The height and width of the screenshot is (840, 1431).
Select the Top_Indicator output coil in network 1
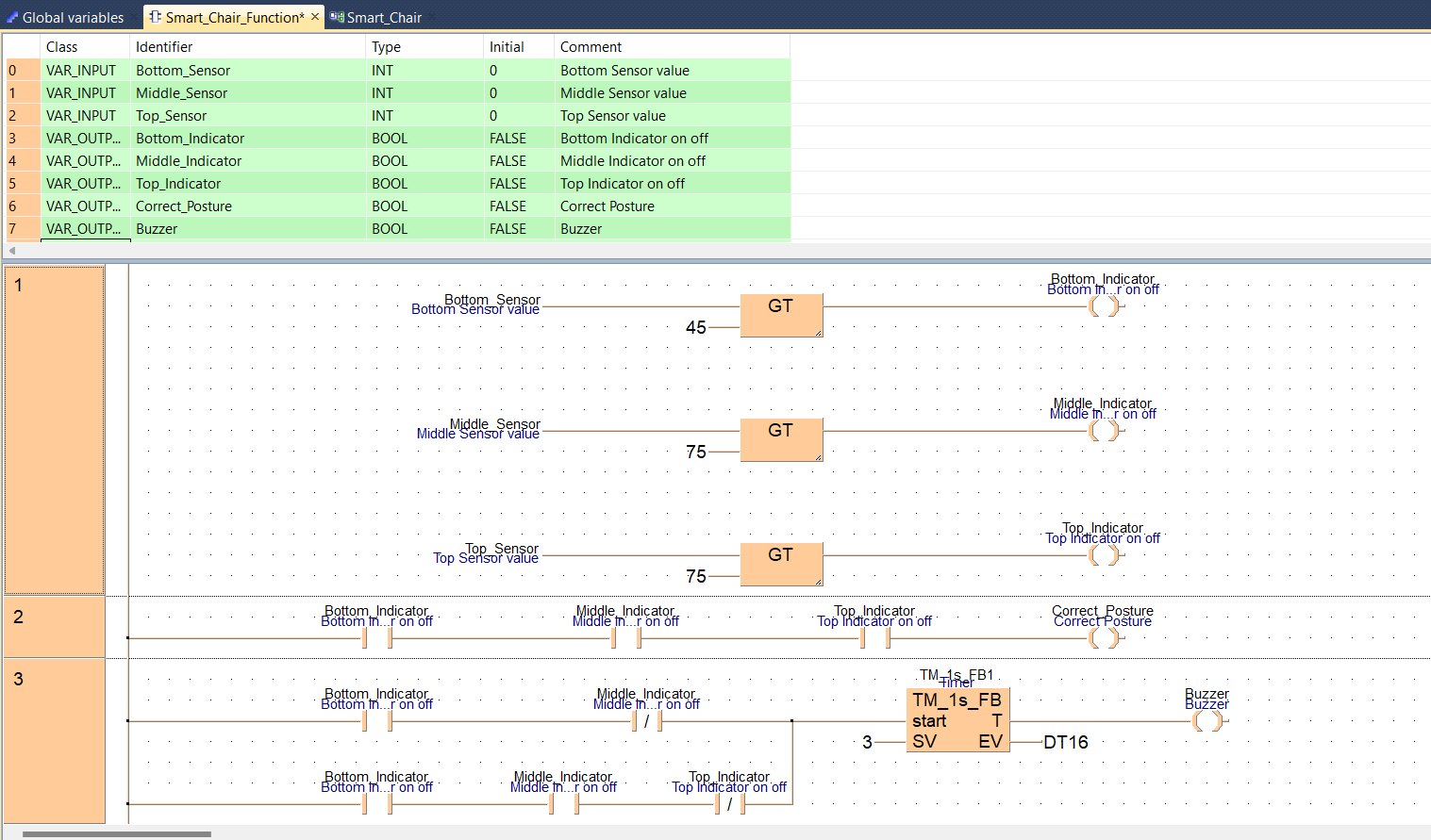(x=1104, y=555)
